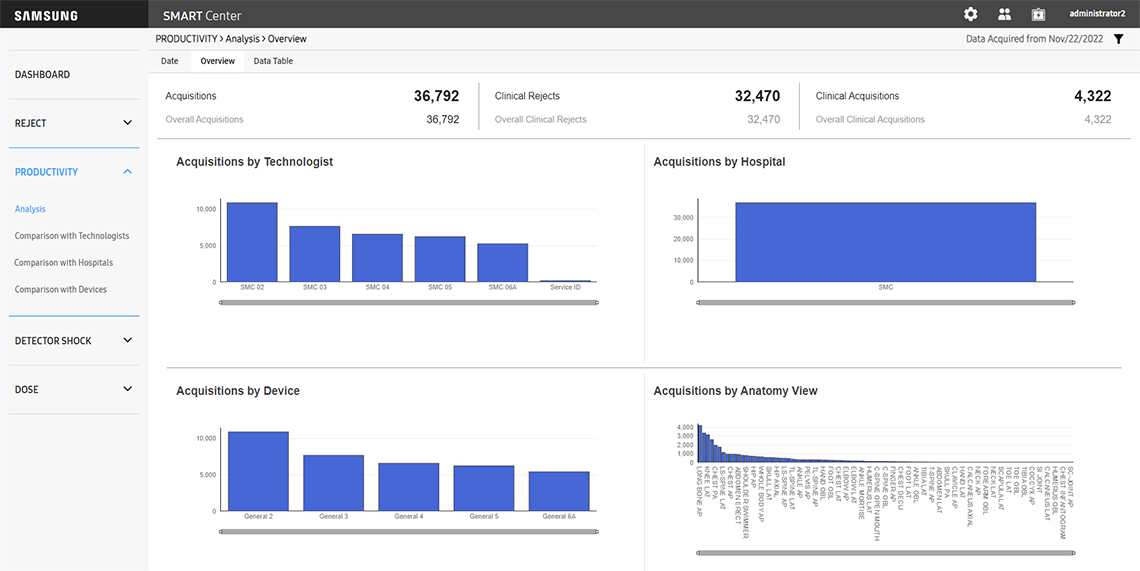
Task: Click the Acquisitions by Technologist chart scrollbar
Action: coord(408,301)
